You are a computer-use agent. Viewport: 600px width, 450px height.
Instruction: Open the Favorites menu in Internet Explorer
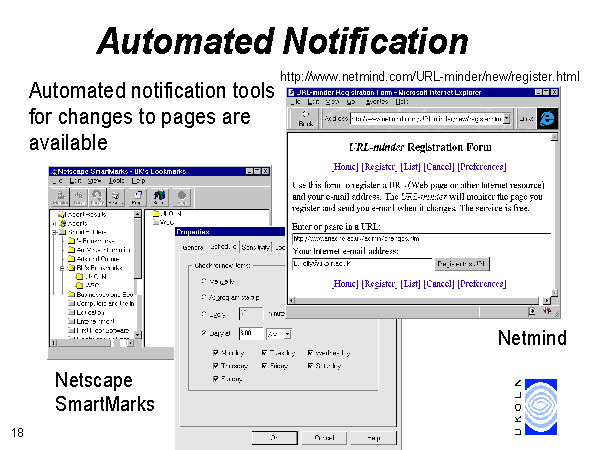point(377,102)
